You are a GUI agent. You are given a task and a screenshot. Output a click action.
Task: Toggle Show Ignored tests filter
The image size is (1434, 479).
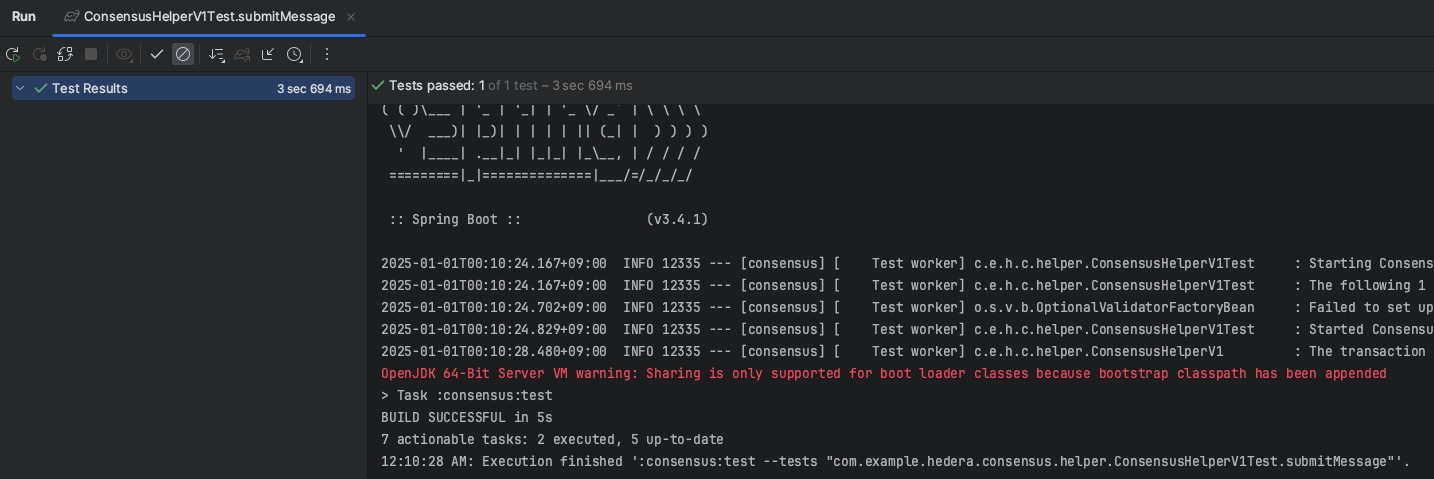click(183, 54)
